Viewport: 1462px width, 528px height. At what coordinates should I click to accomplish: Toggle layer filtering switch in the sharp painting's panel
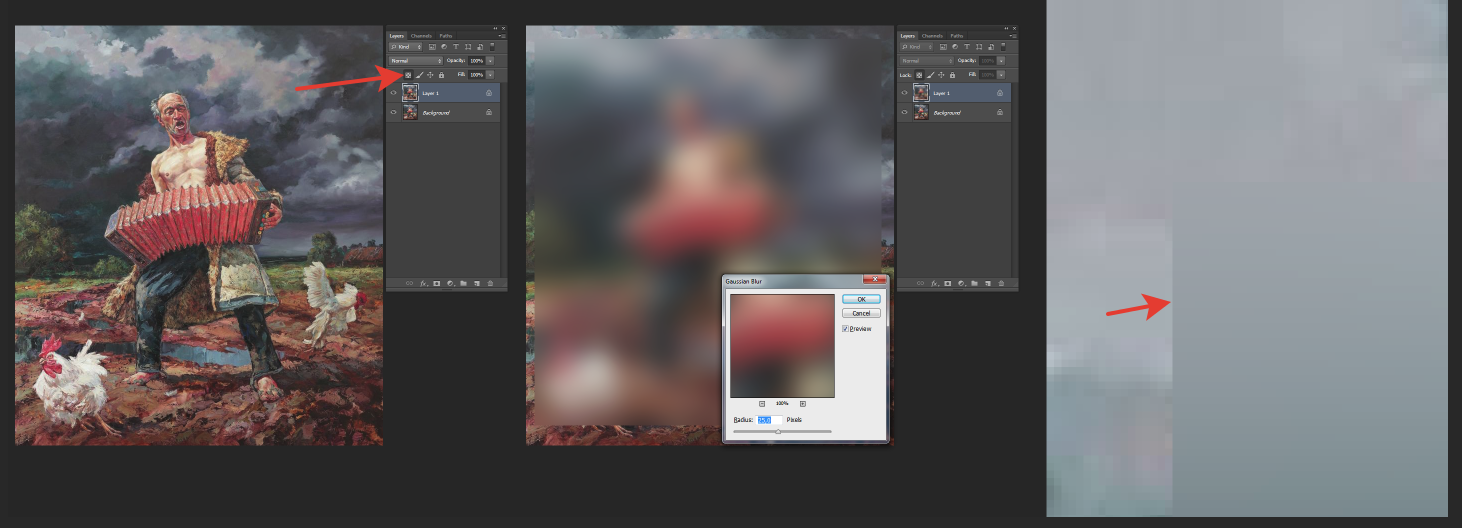pos(492,46)
